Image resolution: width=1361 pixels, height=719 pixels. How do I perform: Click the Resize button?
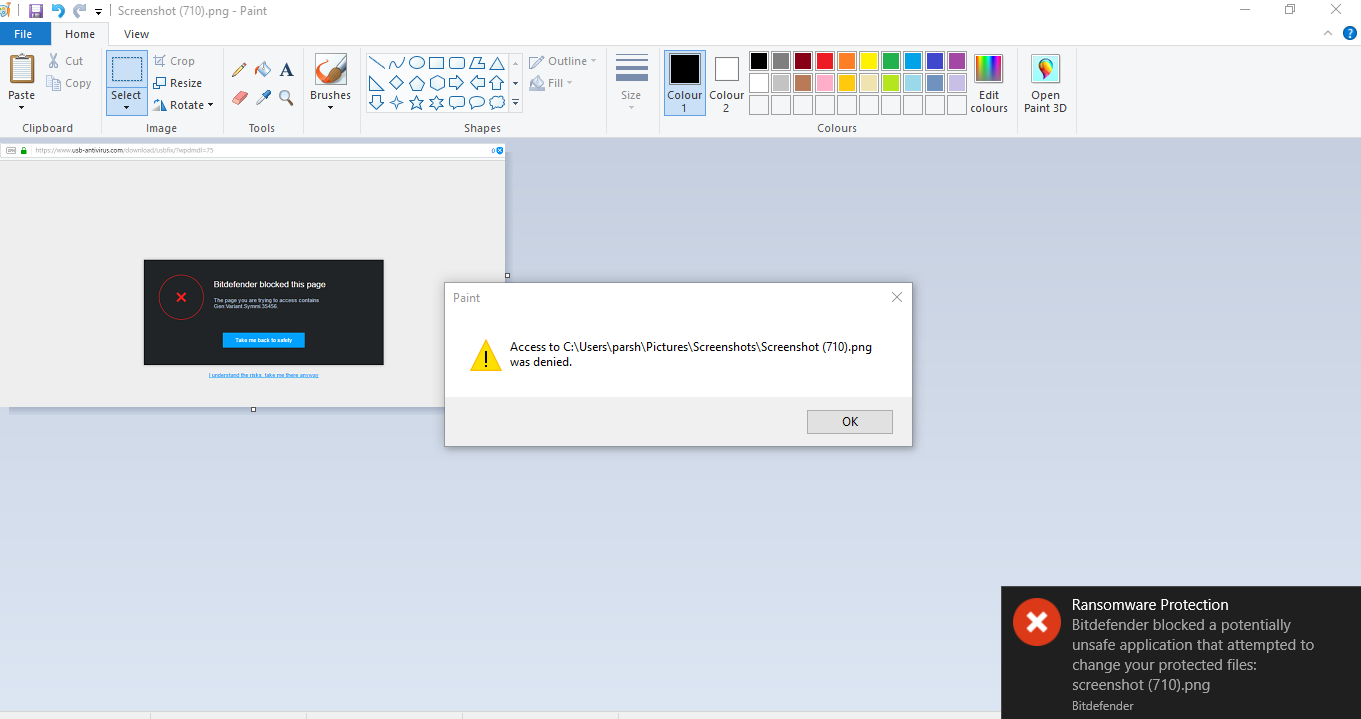click(178, 83)
